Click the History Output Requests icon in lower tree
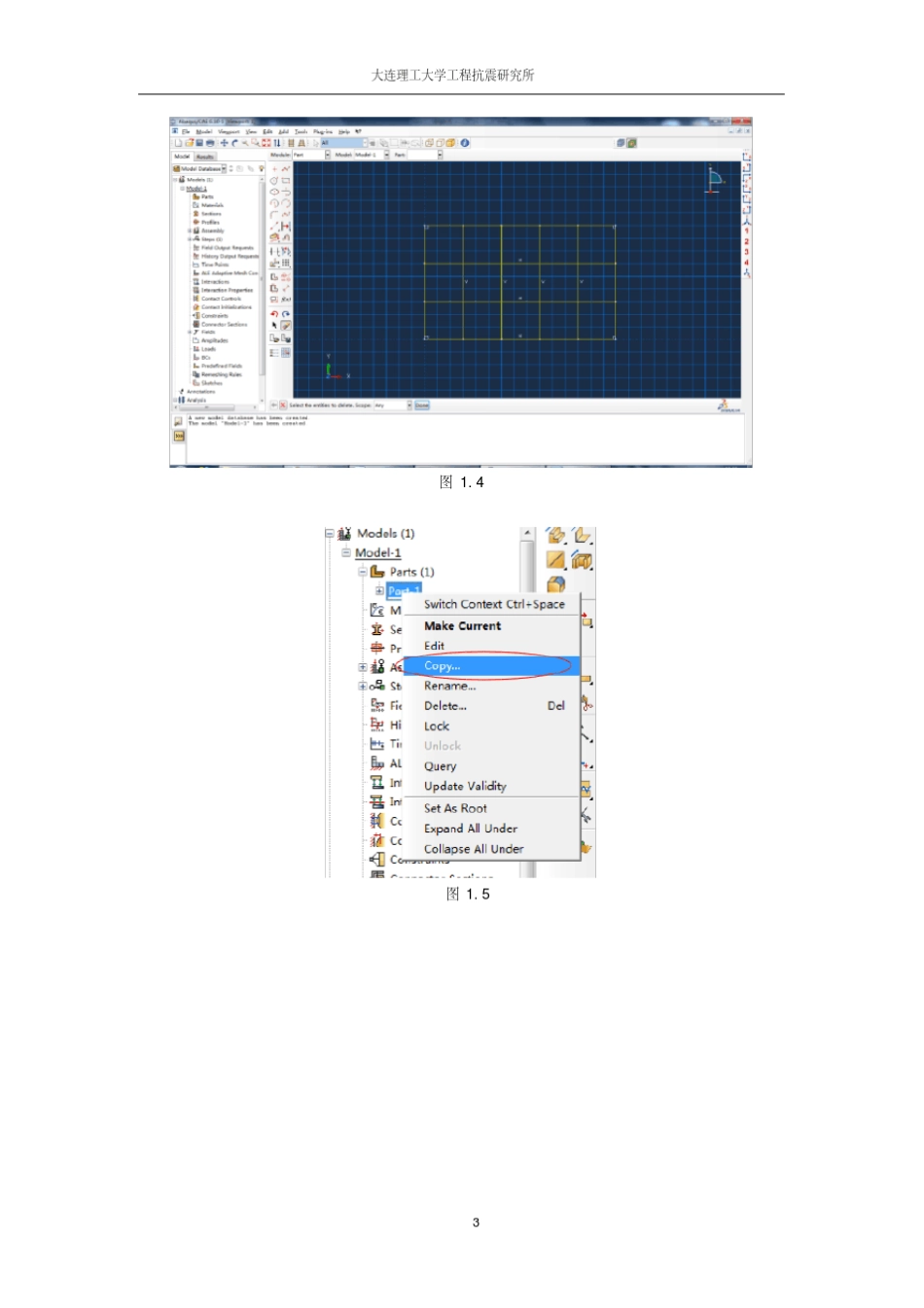The width and height of the screenshot is (924, 1308). [x=377, y=725]
